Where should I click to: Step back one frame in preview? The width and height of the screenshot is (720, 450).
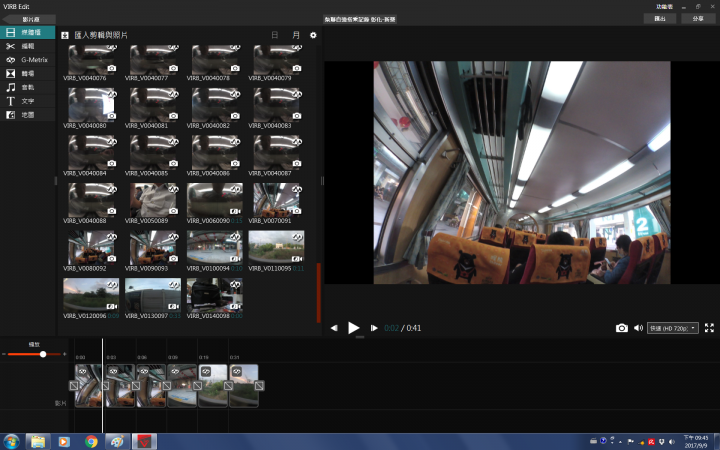tap(334, 328)
